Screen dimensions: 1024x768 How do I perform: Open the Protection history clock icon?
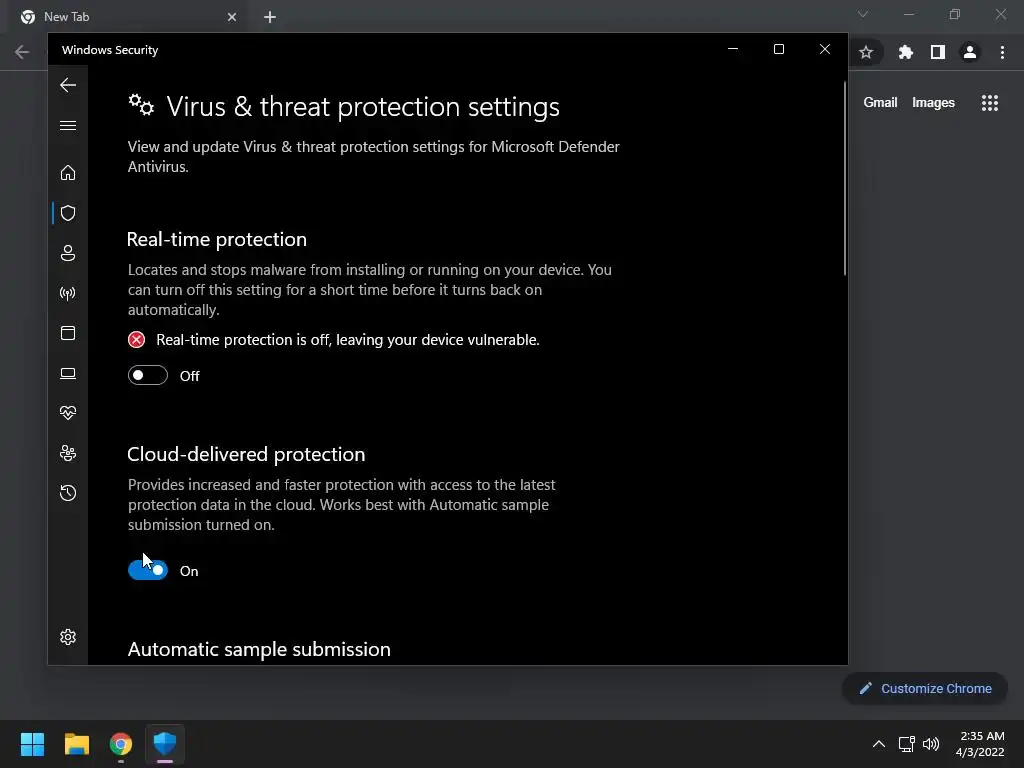pos(68,493)
